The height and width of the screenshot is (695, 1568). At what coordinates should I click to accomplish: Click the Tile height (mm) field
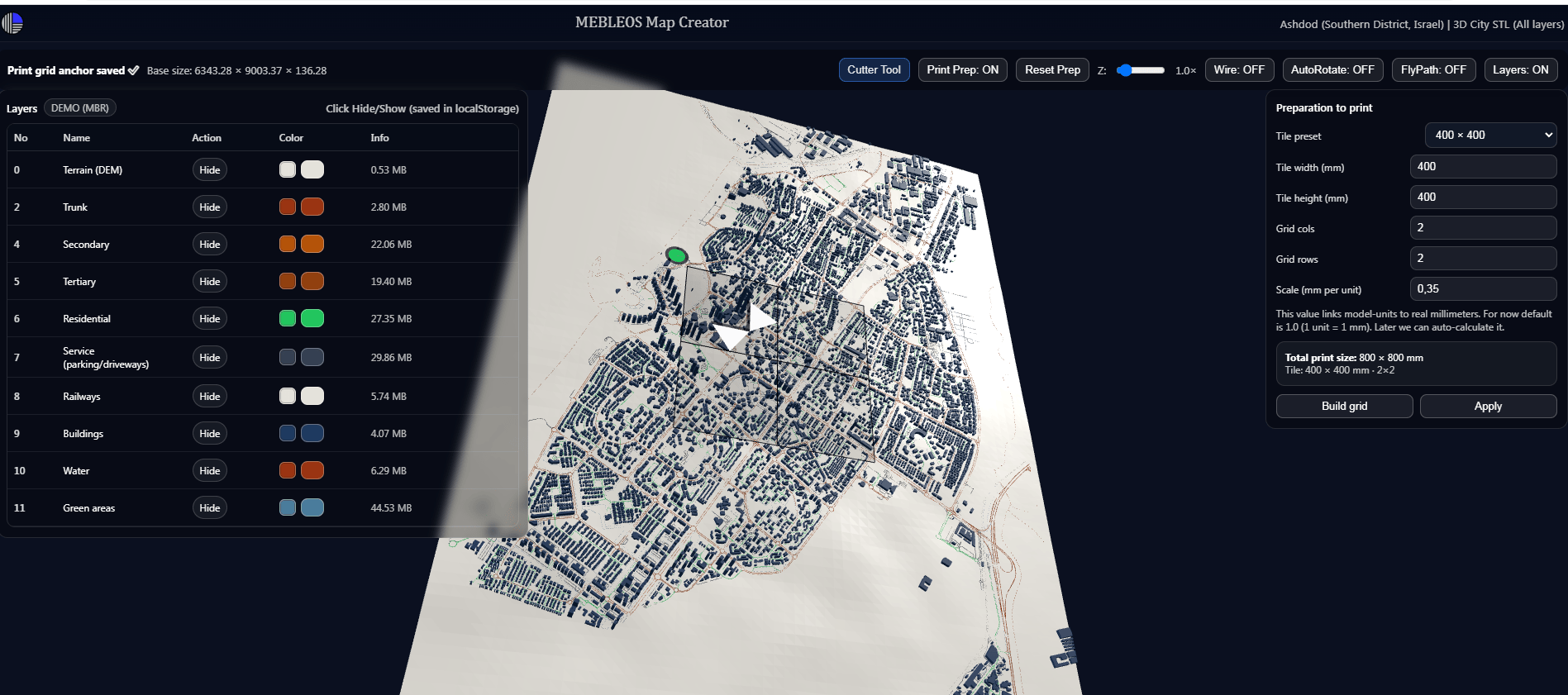tap(1483, 197)
